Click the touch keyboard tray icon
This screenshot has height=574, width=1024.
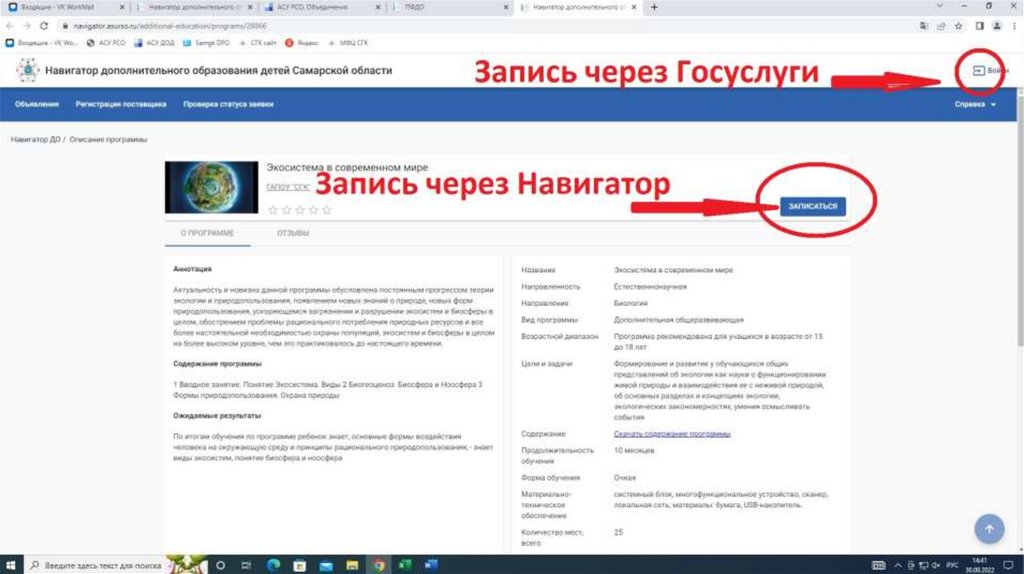[x=878, y=565]
